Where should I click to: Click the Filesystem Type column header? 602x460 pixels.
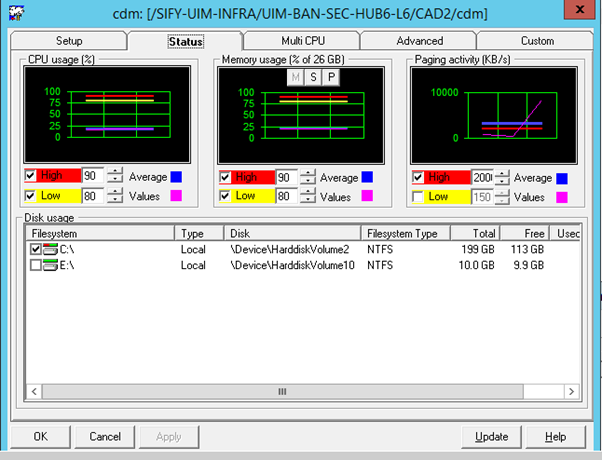tap(406, 233)
